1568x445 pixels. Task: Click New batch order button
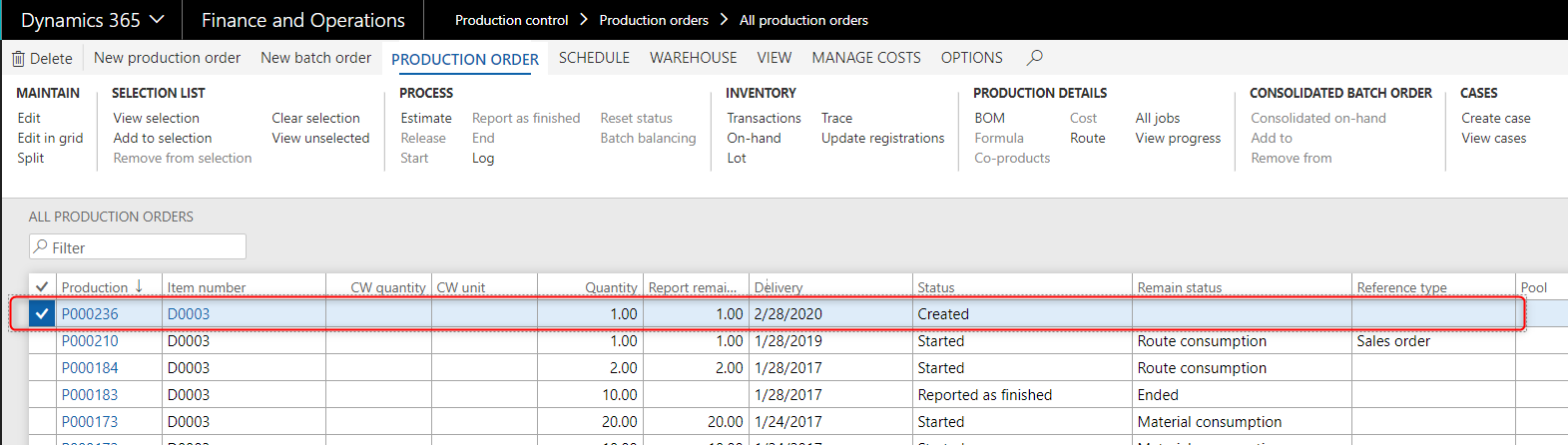[315, 58]
